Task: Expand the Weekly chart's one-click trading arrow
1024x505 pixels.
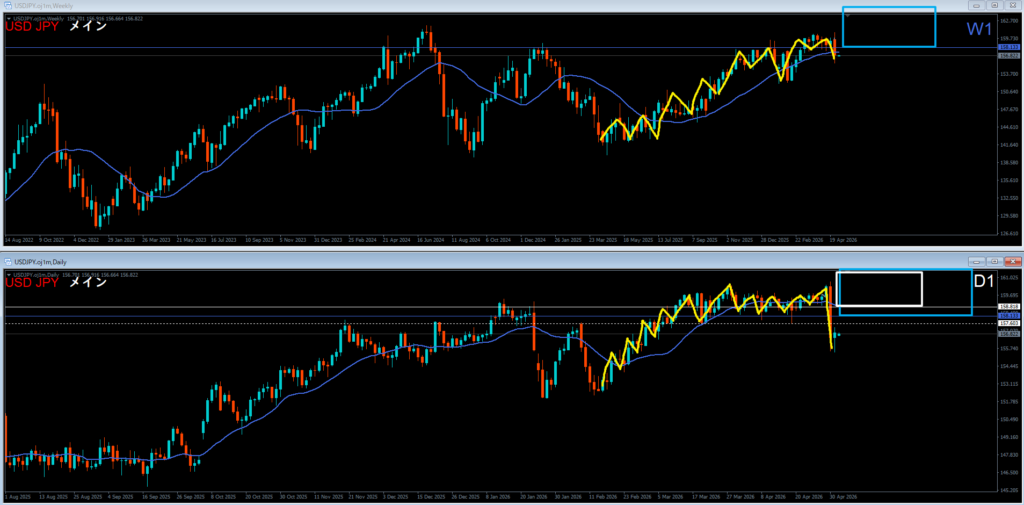Action: tap(8, 18)
